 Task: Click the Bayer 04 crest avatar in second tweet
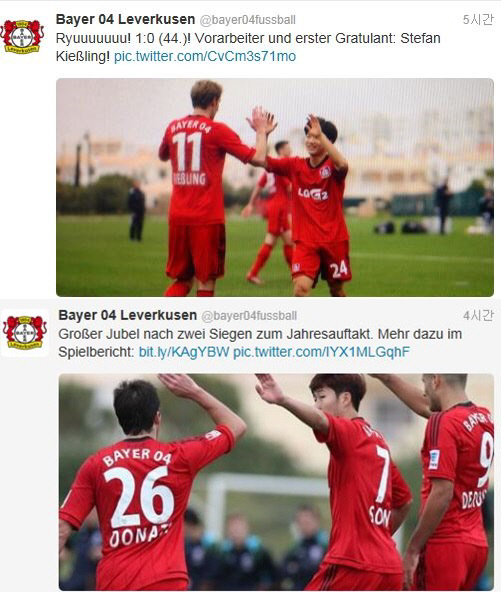[25, 333]
